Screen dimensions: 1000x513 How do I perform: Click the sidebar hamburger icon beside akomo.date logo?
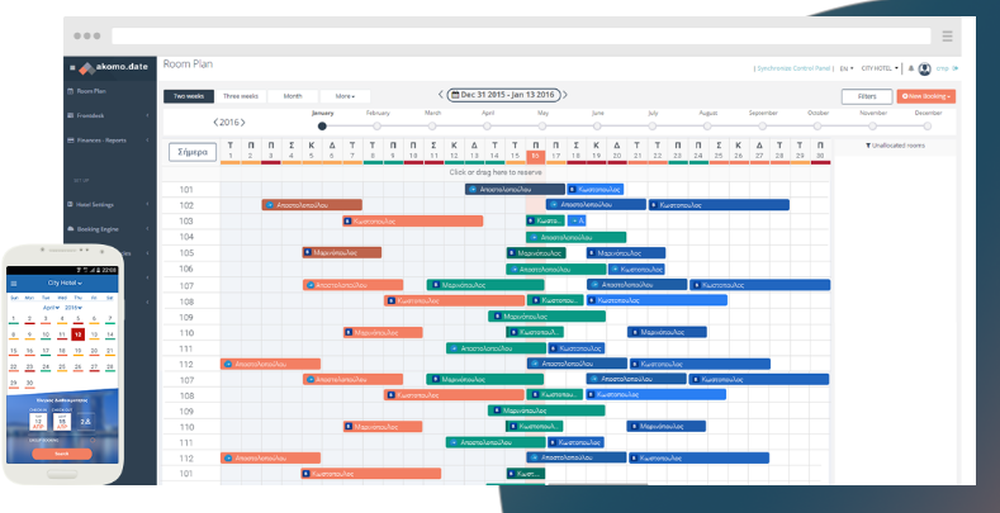(72, 68)
